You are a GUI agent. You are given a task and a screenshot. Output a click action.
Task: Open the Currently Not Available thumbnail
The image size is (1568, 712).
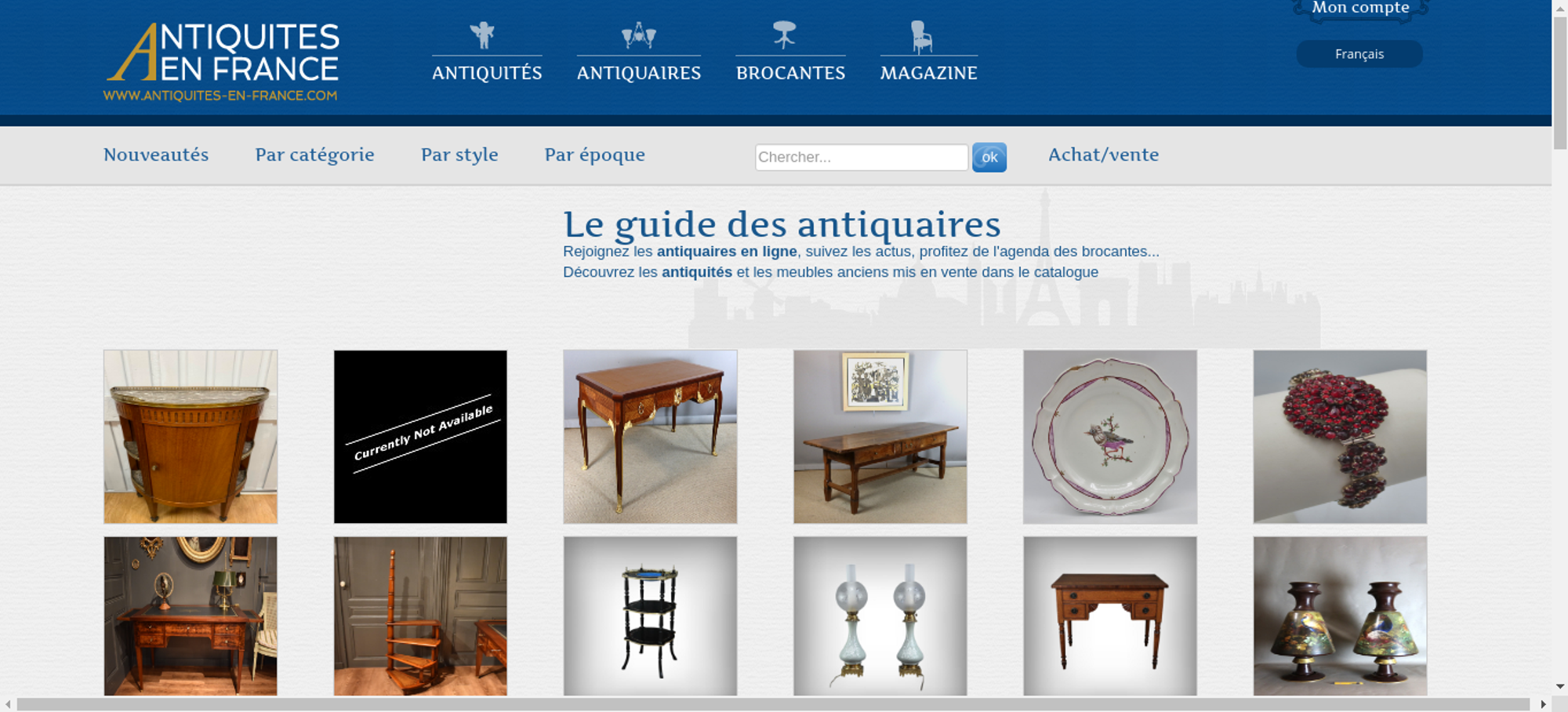point(420,437)
